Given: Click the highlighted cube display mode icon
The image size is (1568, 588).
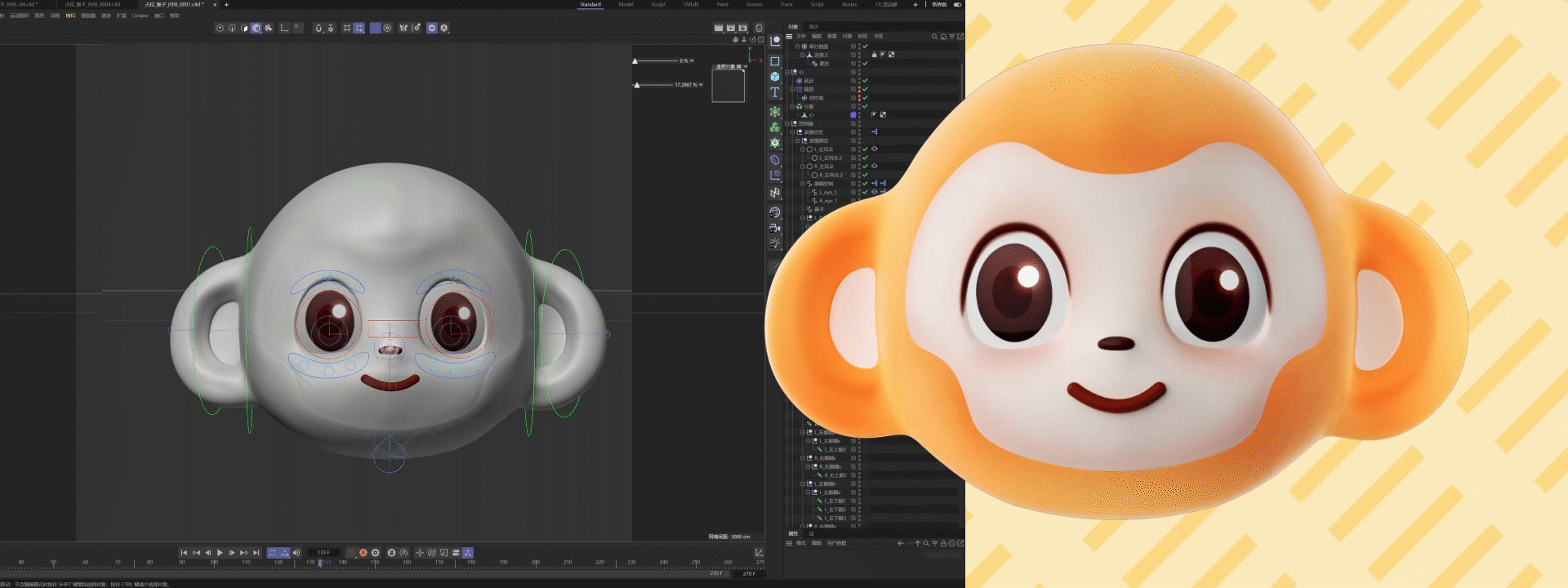Looking at the screenshot, I should [x=256, y=28].
